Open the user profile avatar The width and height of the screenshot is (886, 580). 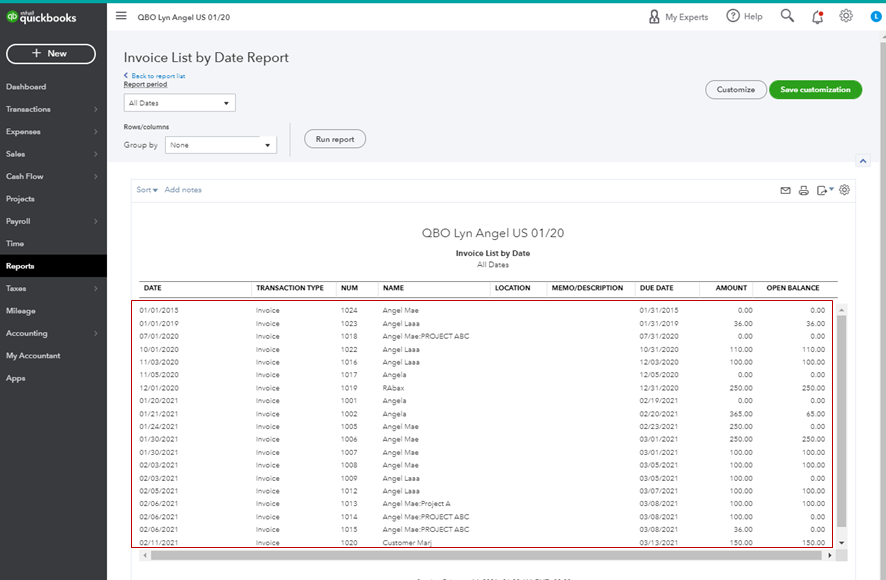[876, 16]
